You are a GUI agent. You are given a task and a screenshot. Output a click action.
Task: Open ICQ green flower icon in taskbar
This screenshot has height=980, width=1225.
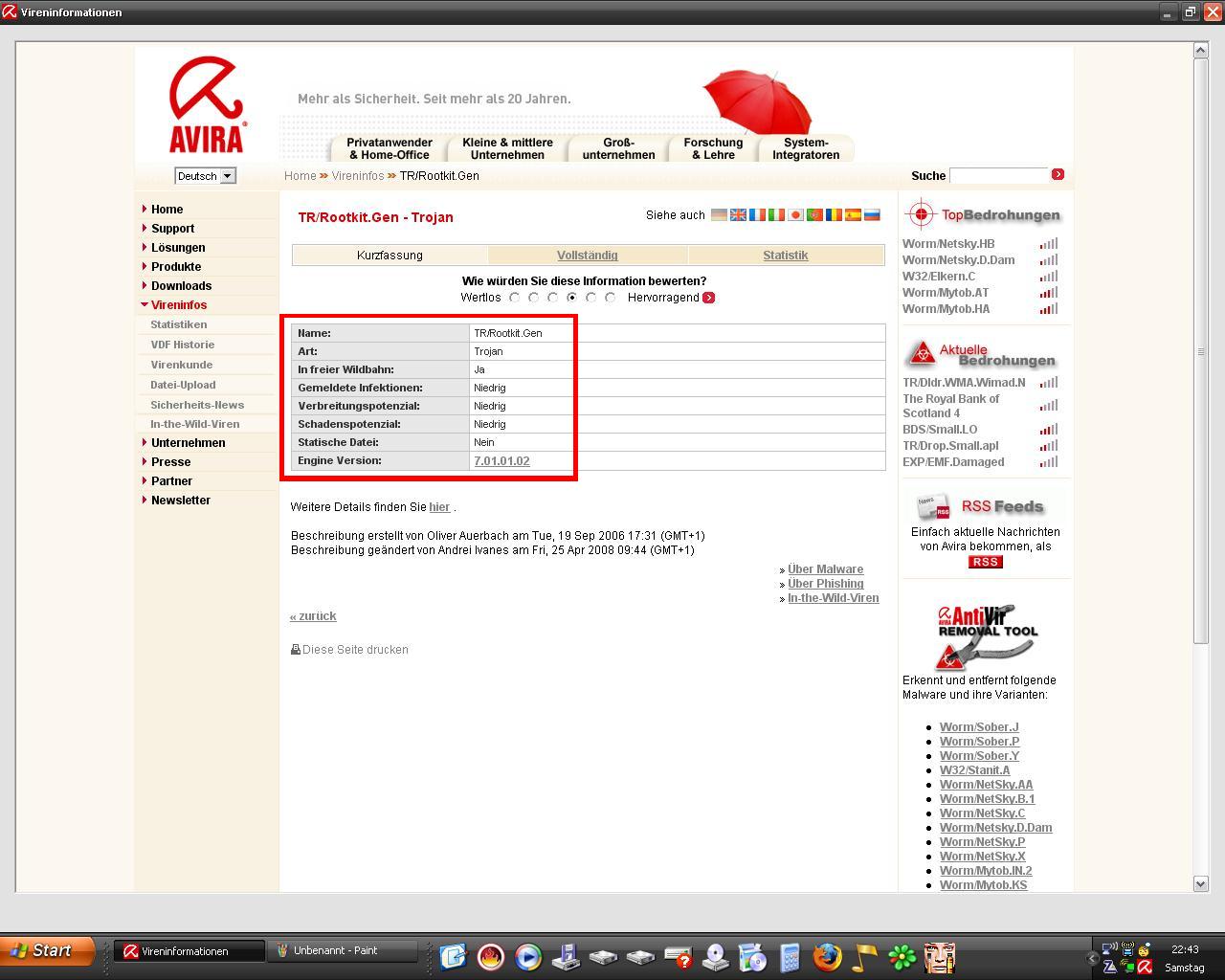click(x=902, y=956)
